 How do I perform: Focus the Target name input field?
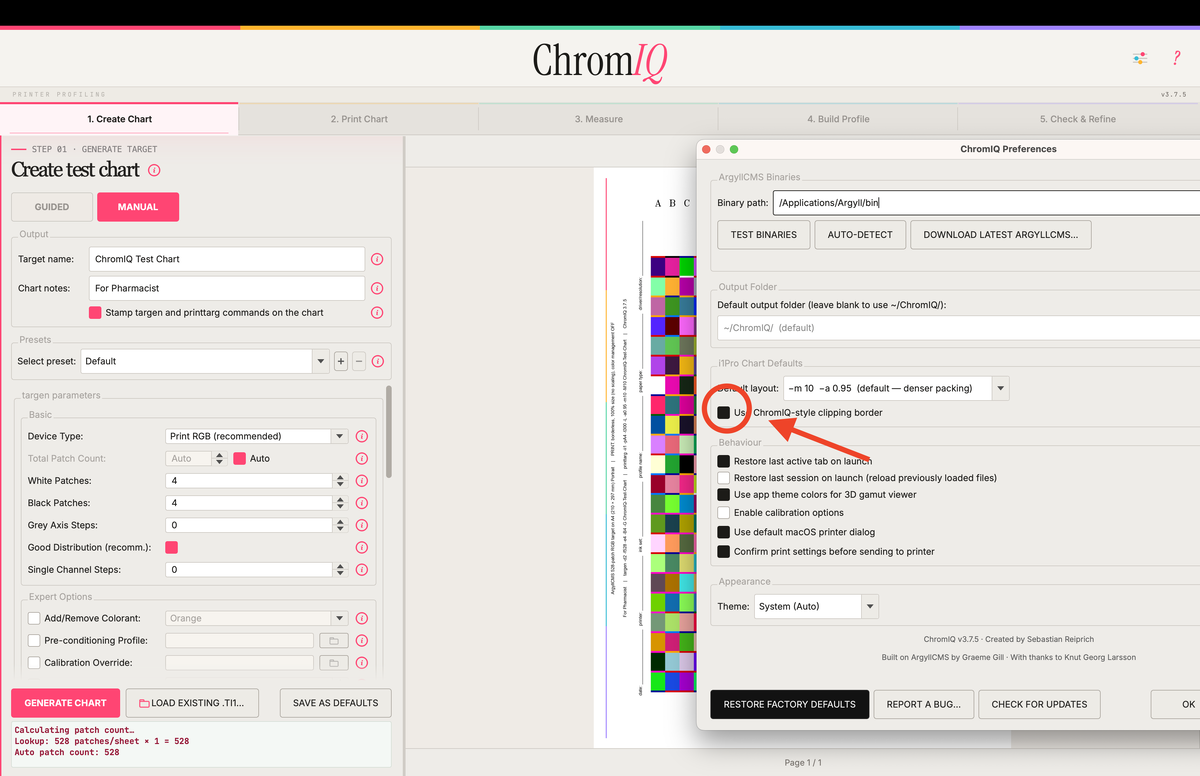click(x=227, y=259)
